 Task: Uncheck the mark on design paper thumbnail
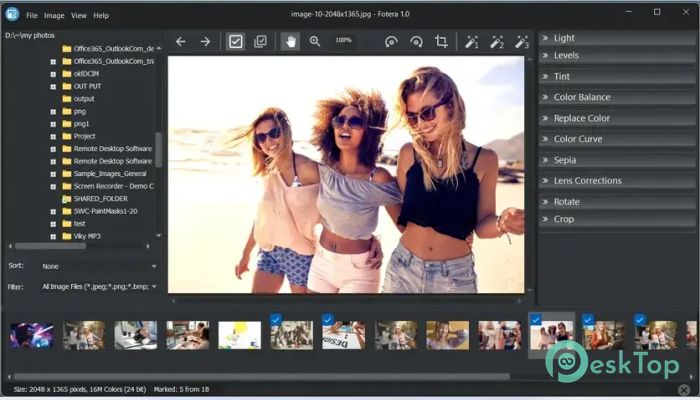(x=328, y=319)
